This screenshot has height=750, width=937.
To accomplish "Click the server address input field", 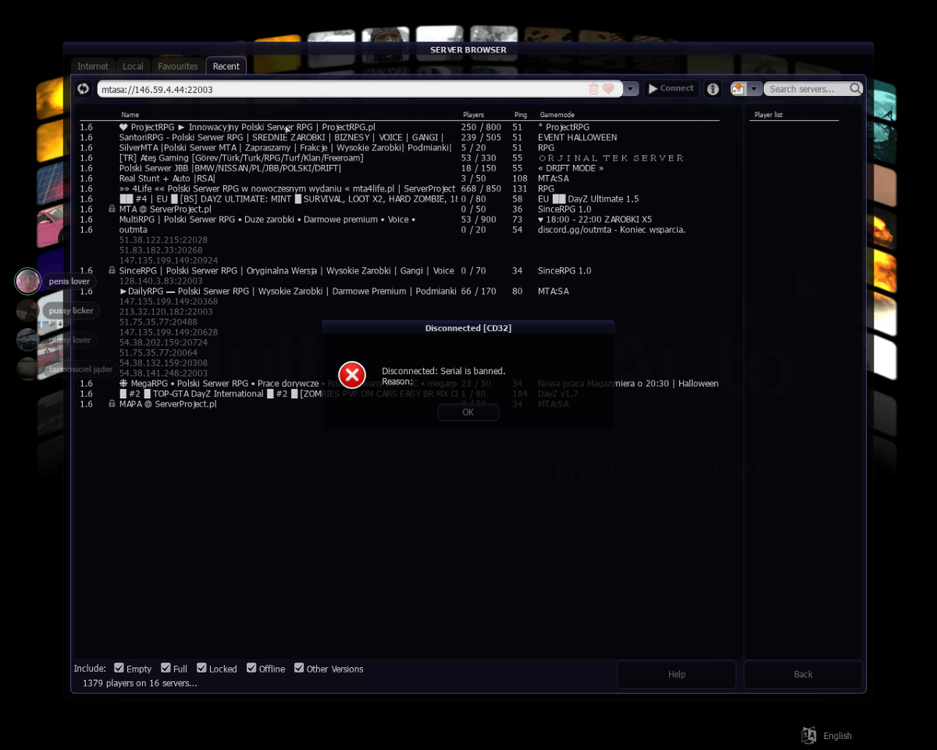I will [x=342, y=89].
